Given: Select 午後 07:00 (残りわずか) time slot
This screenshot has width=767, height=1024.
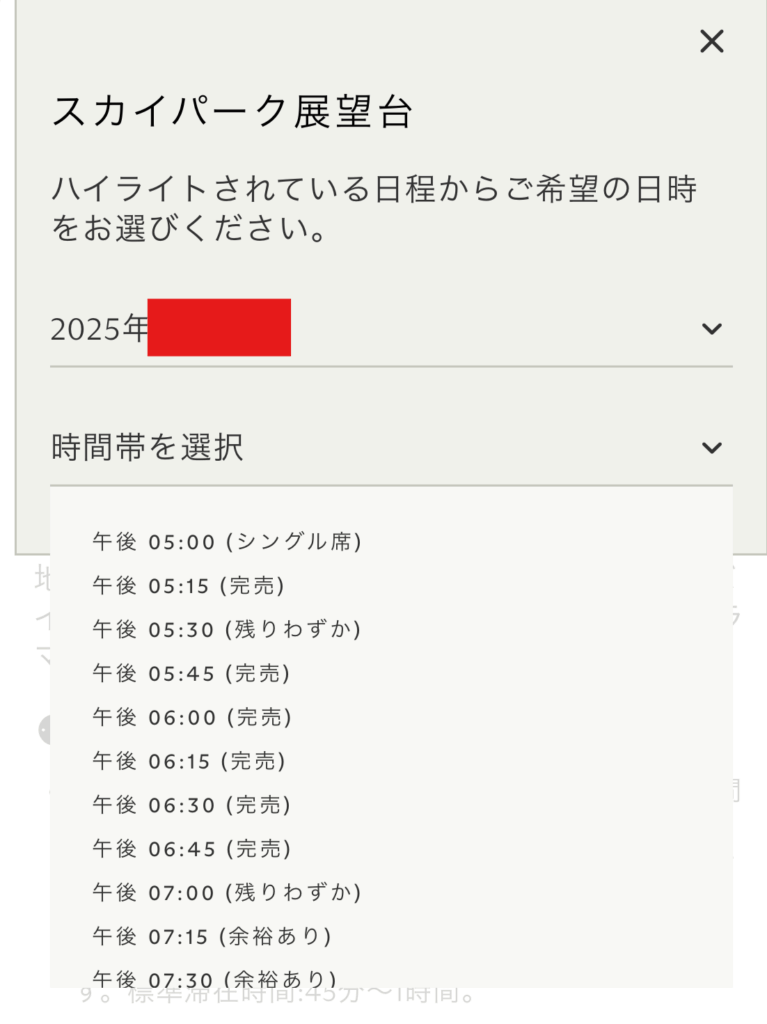Looking at the screenshot, I should pyautogui.click(x=227, y=892).
